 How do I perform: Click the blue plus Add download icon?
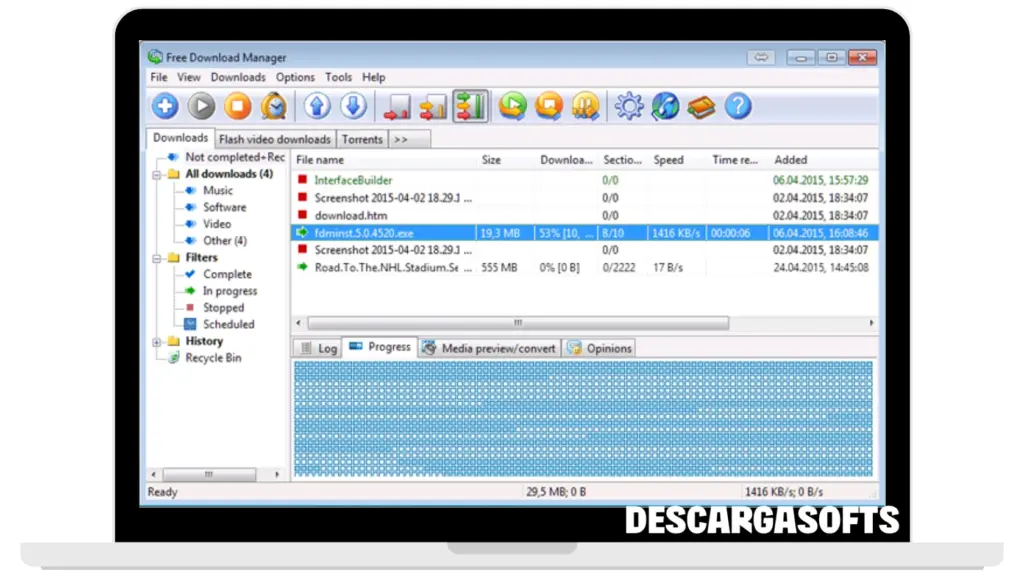pyautogui.click(x=165, y=106)
